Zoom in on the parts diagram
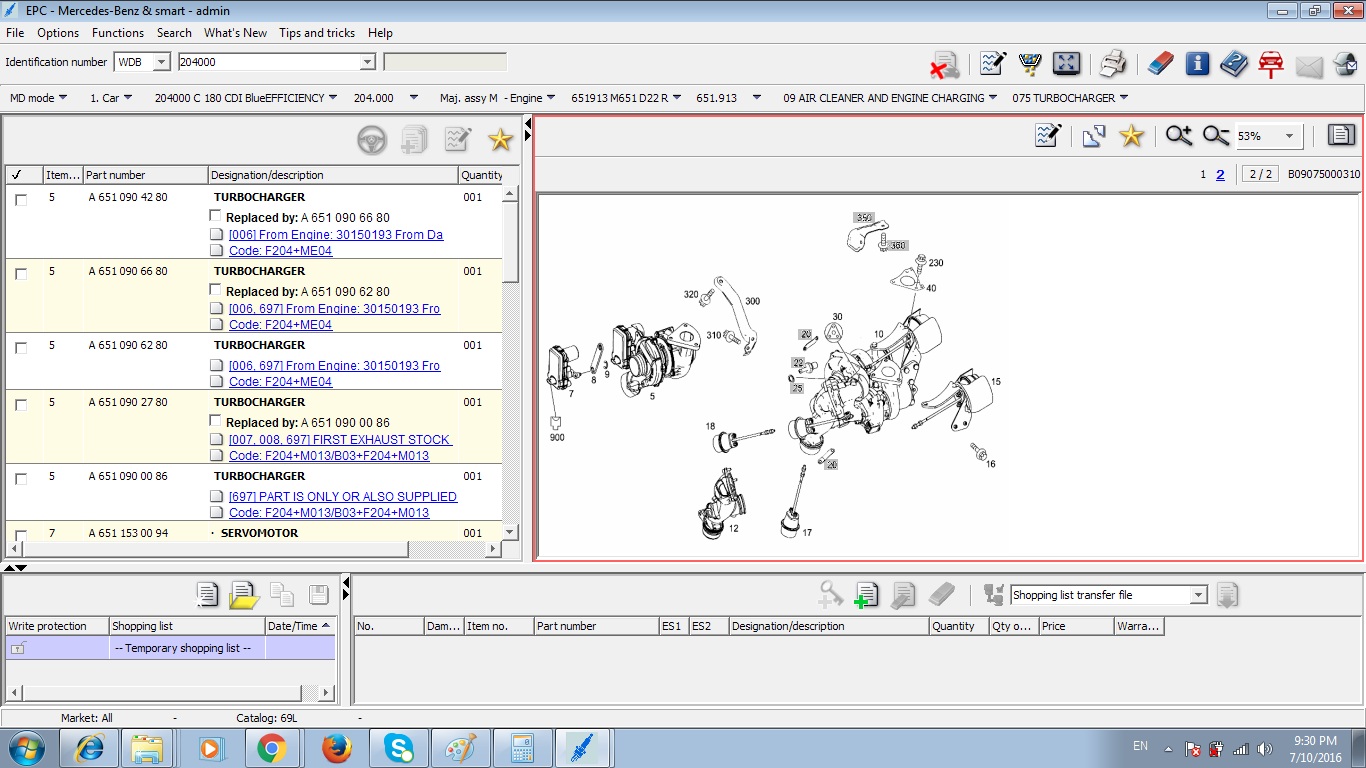Viewport: 1366px width, 768px height. pos(1179,136)
